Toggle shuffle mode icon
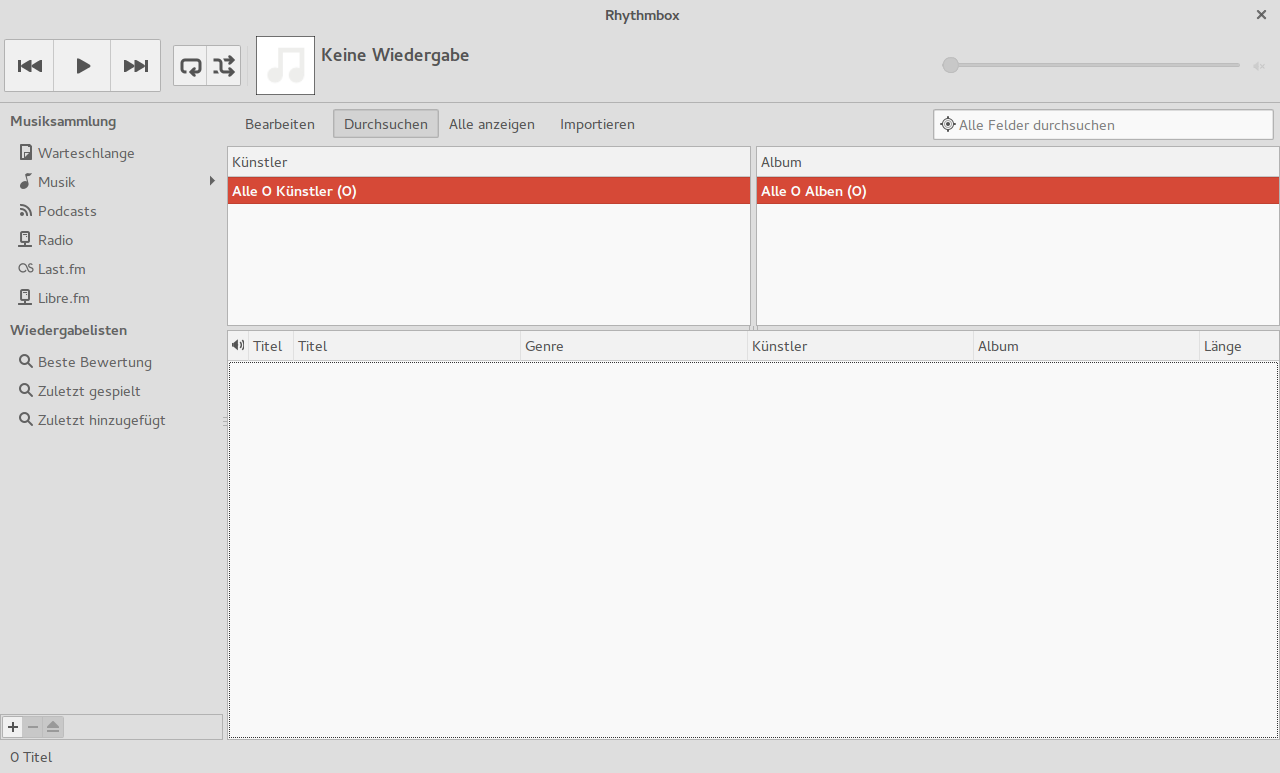 (x=224, y=66)
